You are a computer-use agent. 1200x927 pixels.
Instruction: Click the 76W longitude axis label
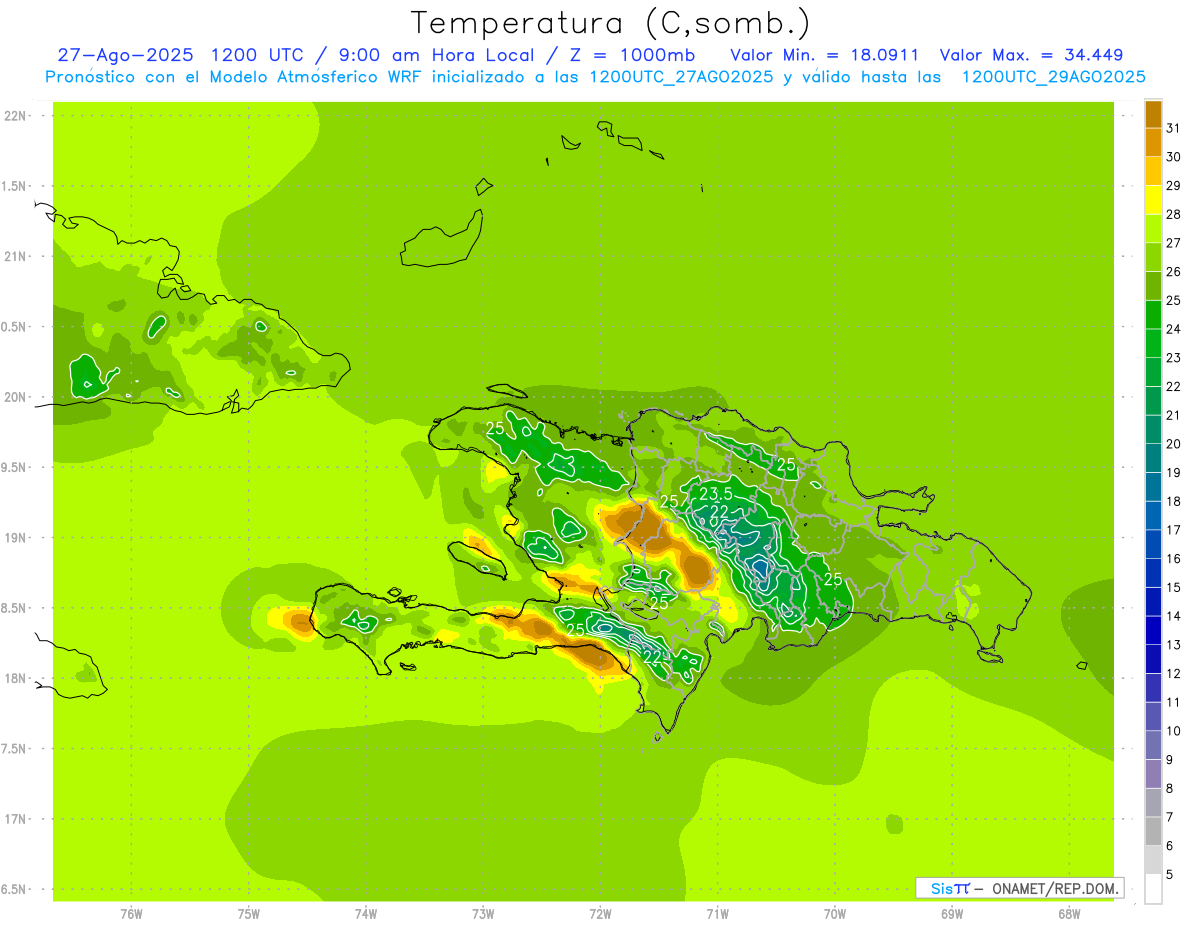(x=131, y=913)
